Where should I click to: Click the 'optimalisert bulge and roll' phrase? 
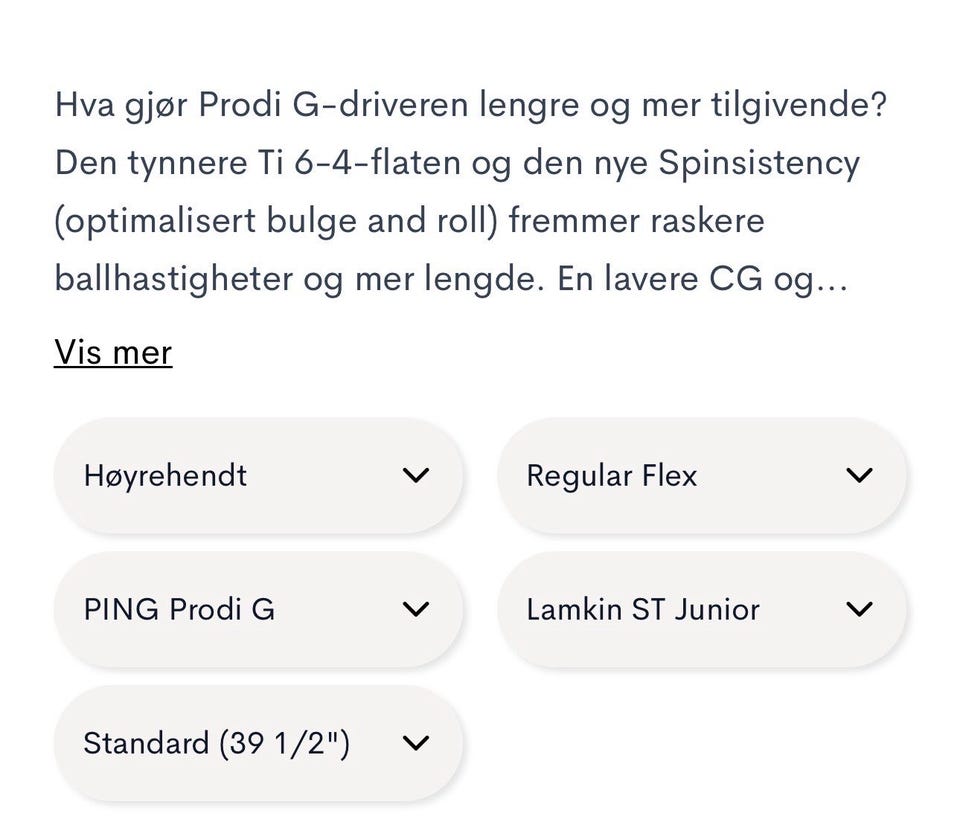(x=276, y=221)
